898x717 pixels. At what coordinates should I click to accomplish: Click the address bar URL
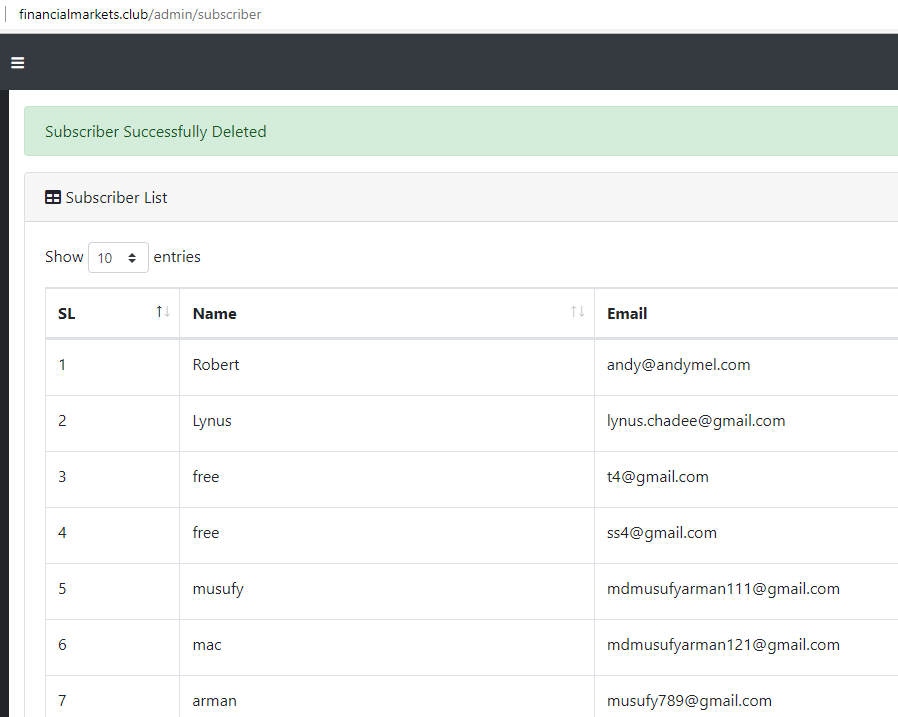[140, 15]
